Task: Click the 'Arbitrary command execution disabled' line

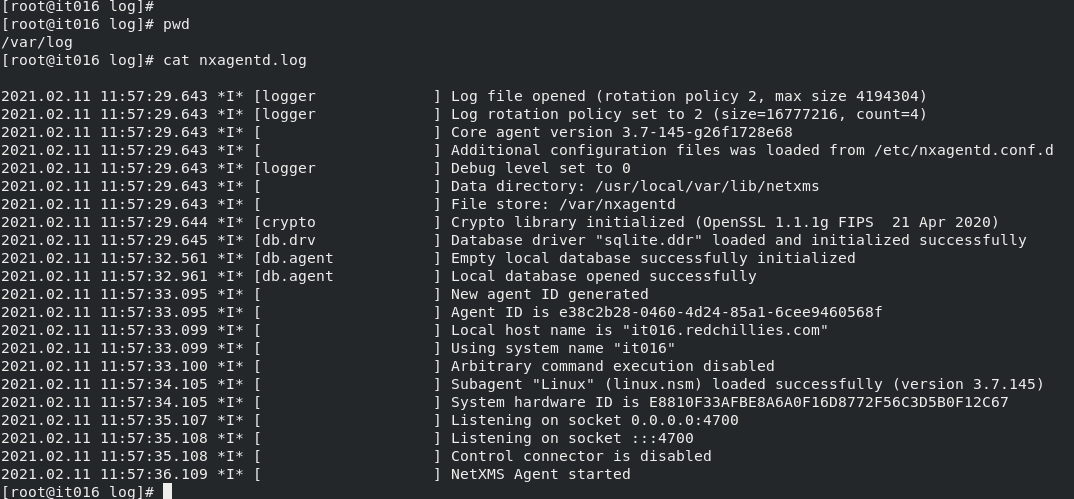Action: coord(612,366)
